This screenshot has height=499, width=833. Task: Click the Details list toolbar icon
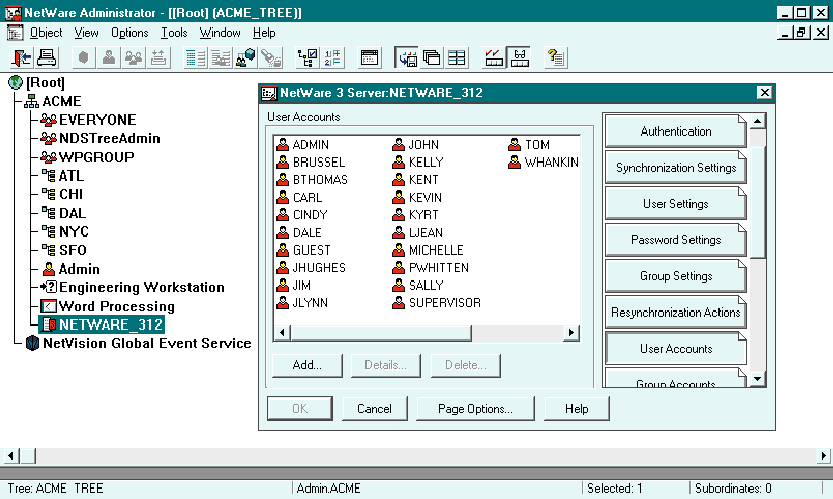point(195,57)
